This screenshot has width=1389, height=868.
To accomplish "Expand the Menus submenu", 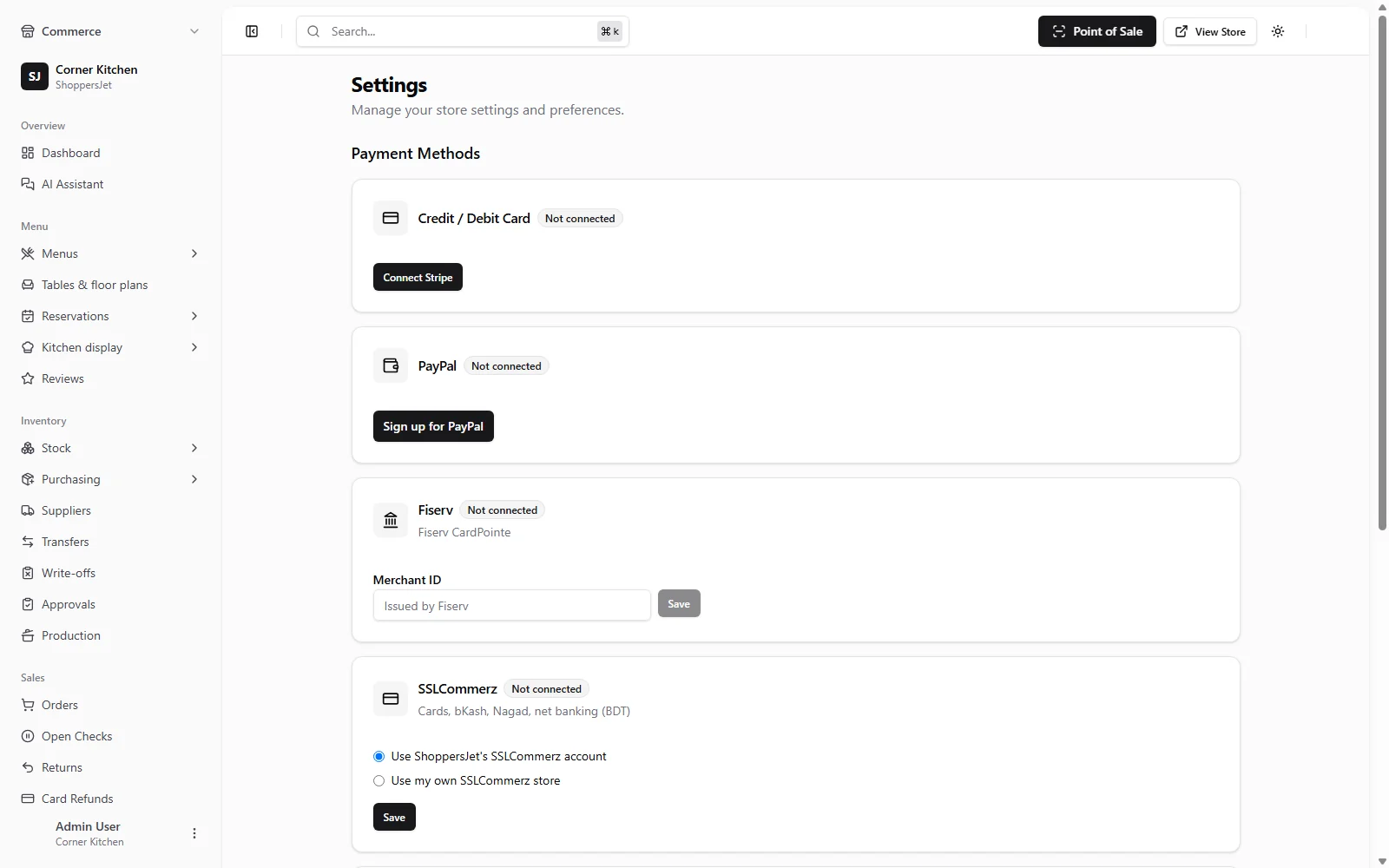I will click(194, 253).
